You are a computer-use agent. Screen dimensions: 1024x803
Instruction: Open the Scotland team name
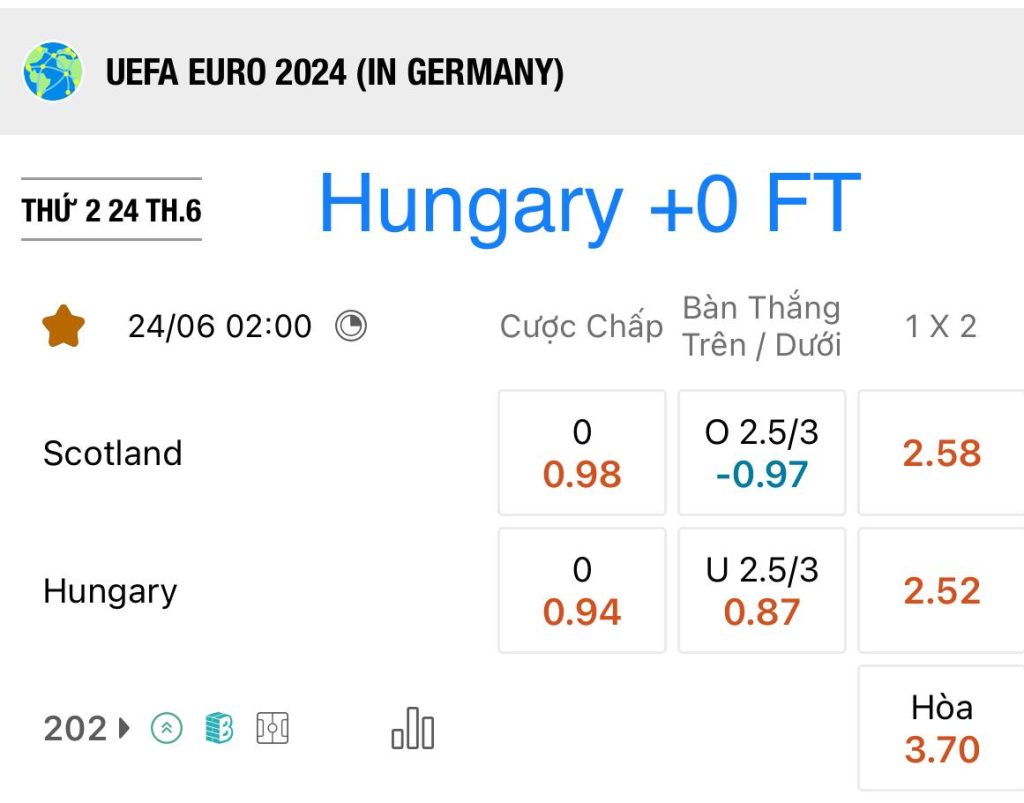112,452
